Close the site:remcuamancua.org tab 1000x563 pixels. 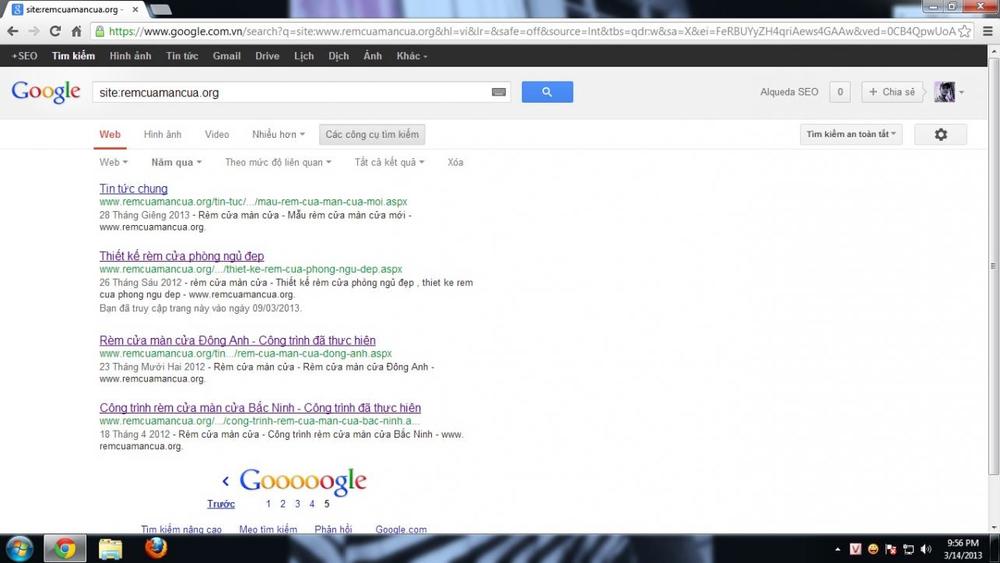pyautogui.click(x=135, y=10)
